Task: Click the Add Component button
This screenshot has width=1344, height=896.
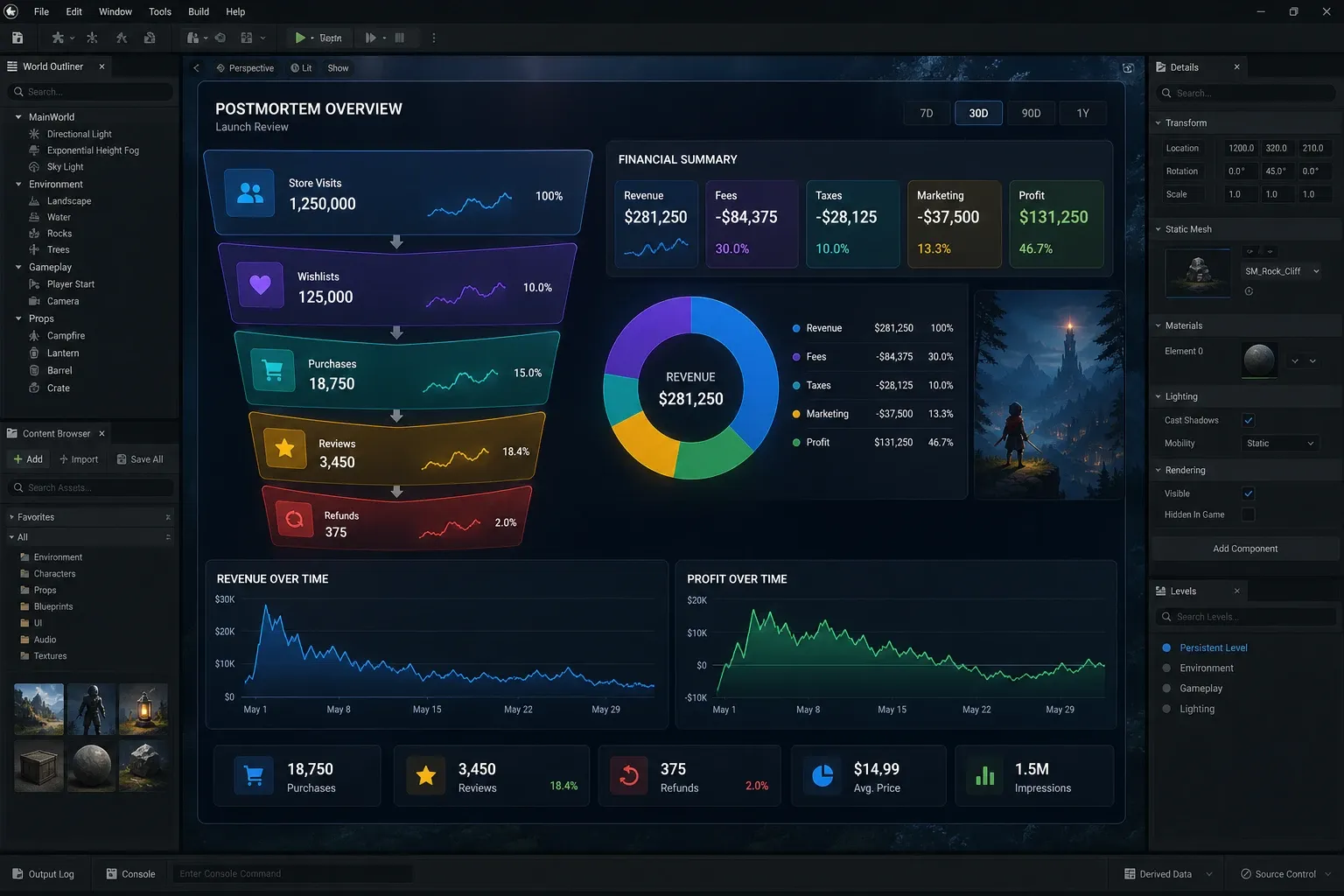Action: point(1245,549)
